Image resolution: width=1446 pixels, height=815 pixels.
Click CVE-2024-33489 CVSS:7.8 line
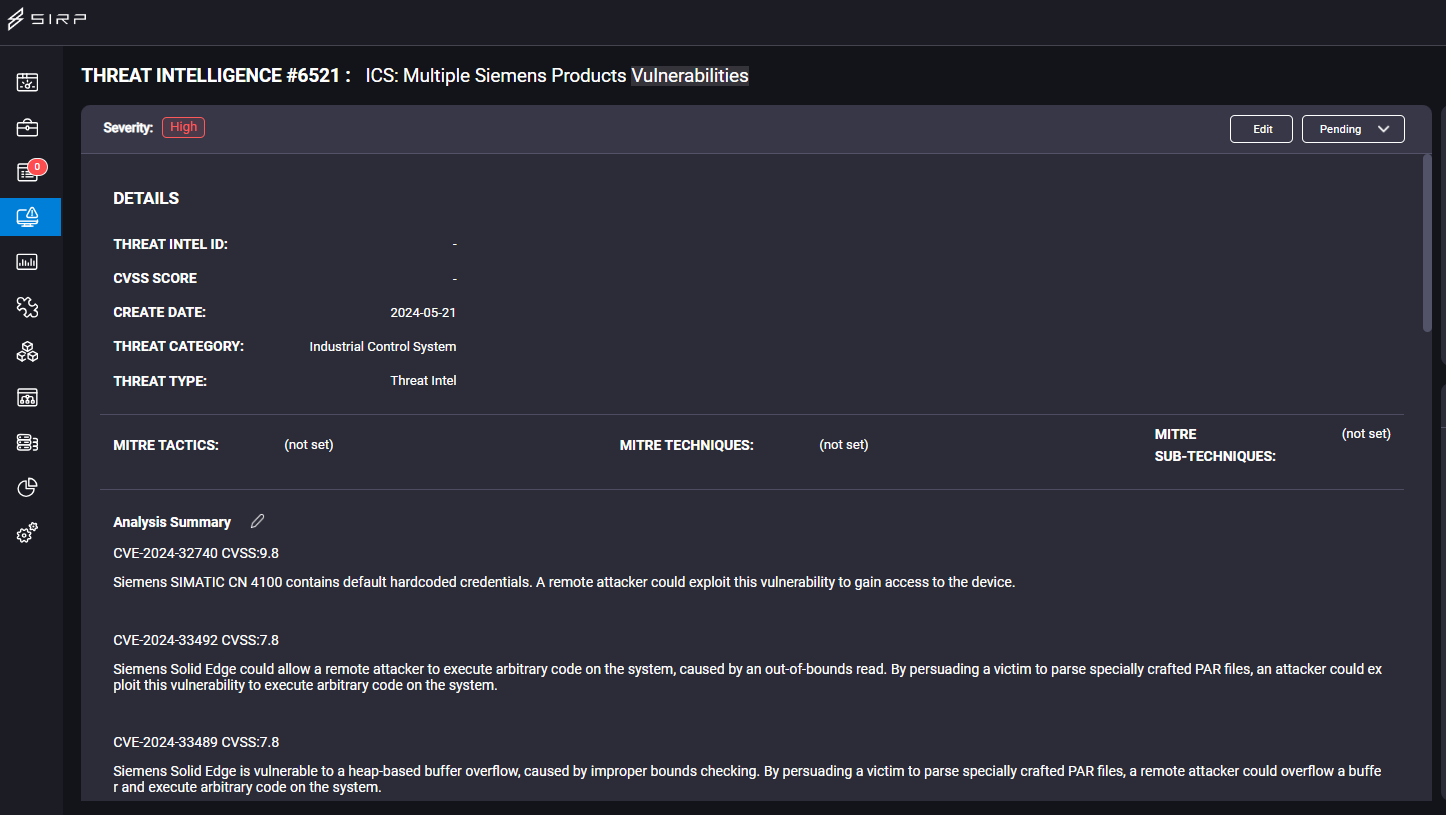pos(196,742)
